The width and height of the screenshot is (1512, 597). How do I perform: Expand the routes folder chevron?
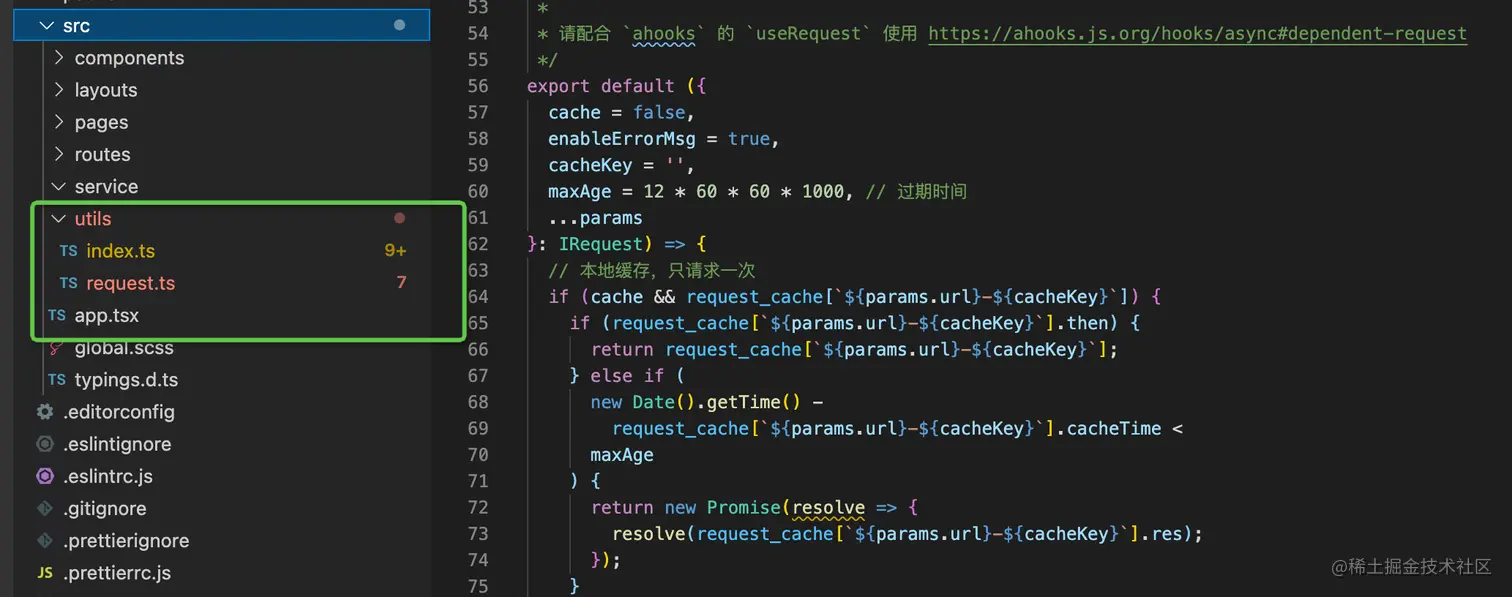tap(59, 154)
